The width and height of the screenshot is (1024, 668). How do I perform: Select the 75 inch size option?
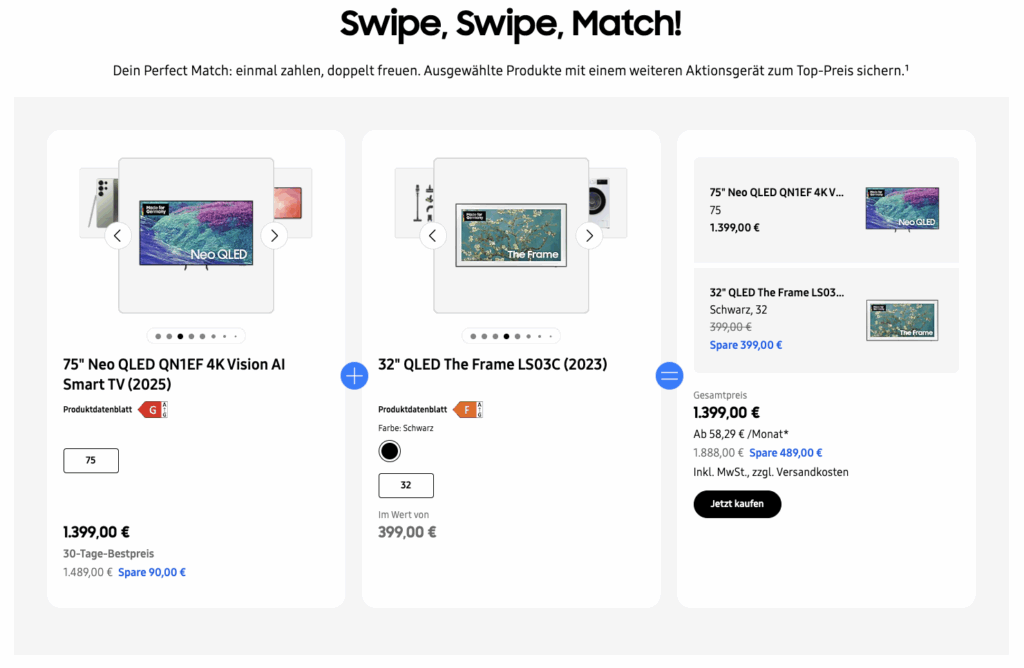coord(90,460)
